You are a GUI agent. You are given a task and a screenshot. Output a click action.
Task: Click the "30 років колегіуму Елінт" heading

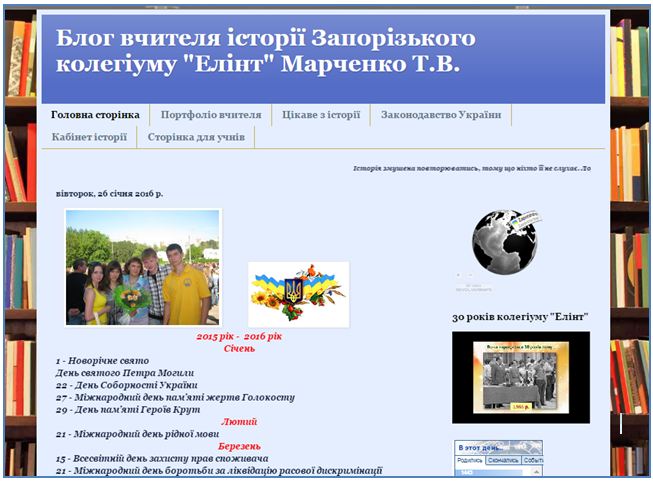click(520, 317)
